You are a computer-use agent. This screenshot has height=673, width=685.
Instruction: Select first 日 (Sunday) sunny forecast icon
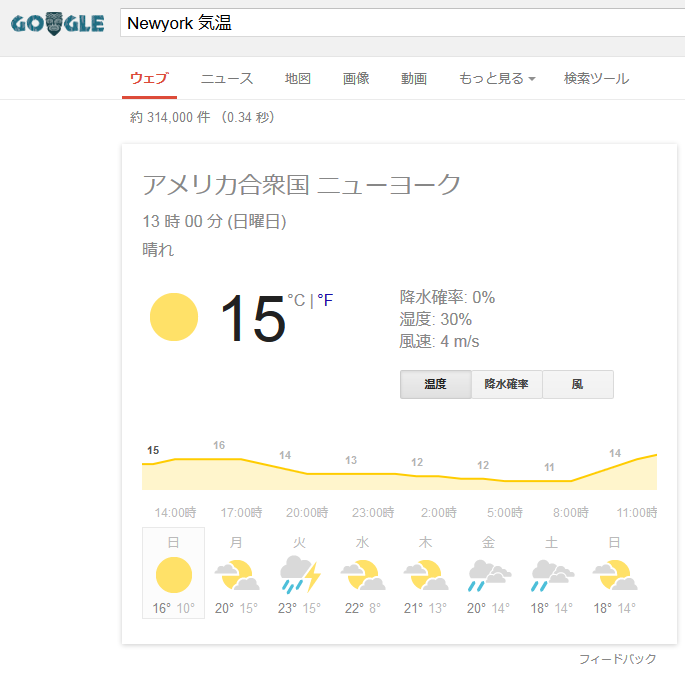[x=174, y=575]
